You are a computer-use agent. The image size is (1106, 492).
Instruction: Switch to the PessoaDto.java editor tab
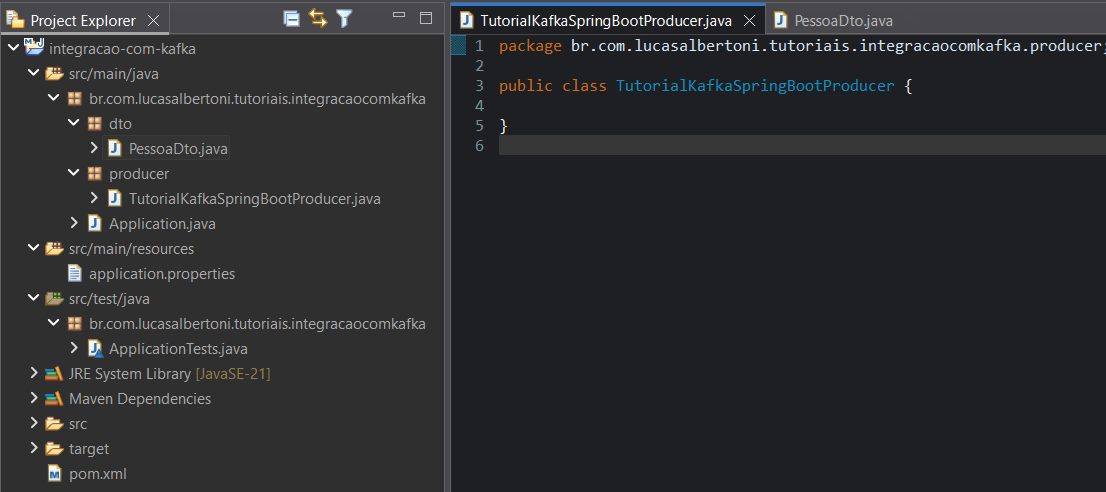844,20
